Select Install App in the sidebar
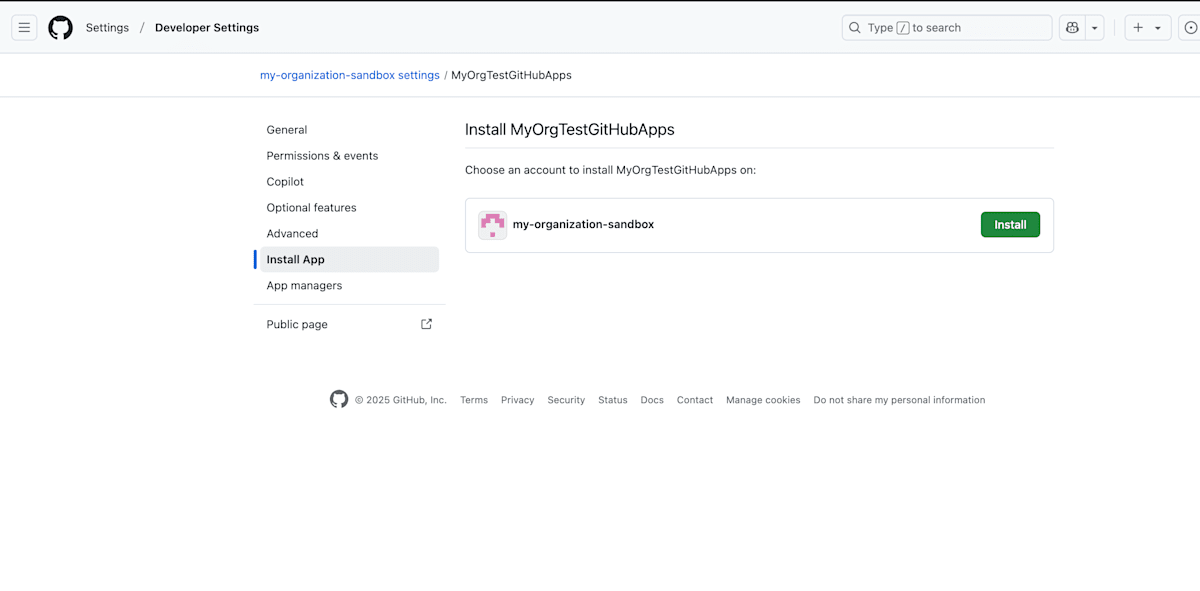 349,260
